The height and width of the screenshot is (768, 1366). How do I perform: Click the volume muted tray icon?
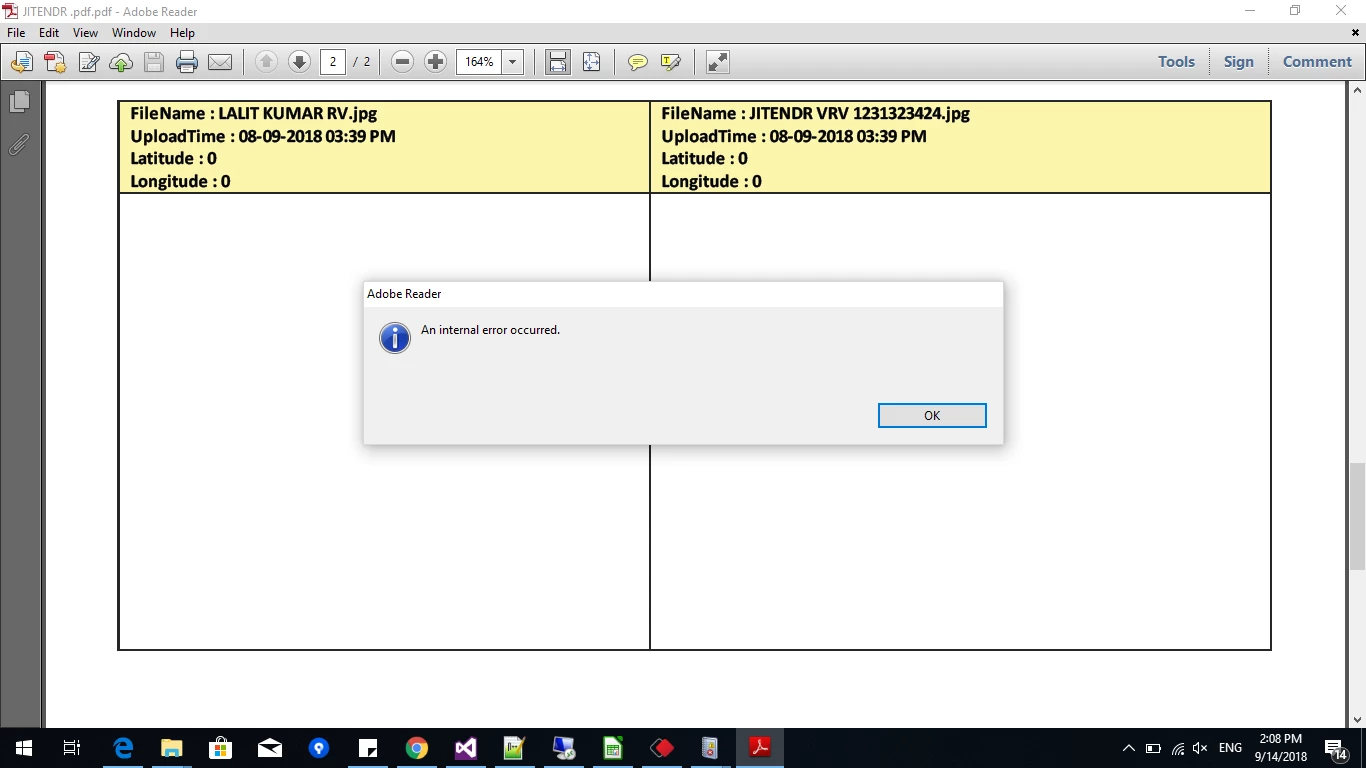click(x=1200, y=748)
